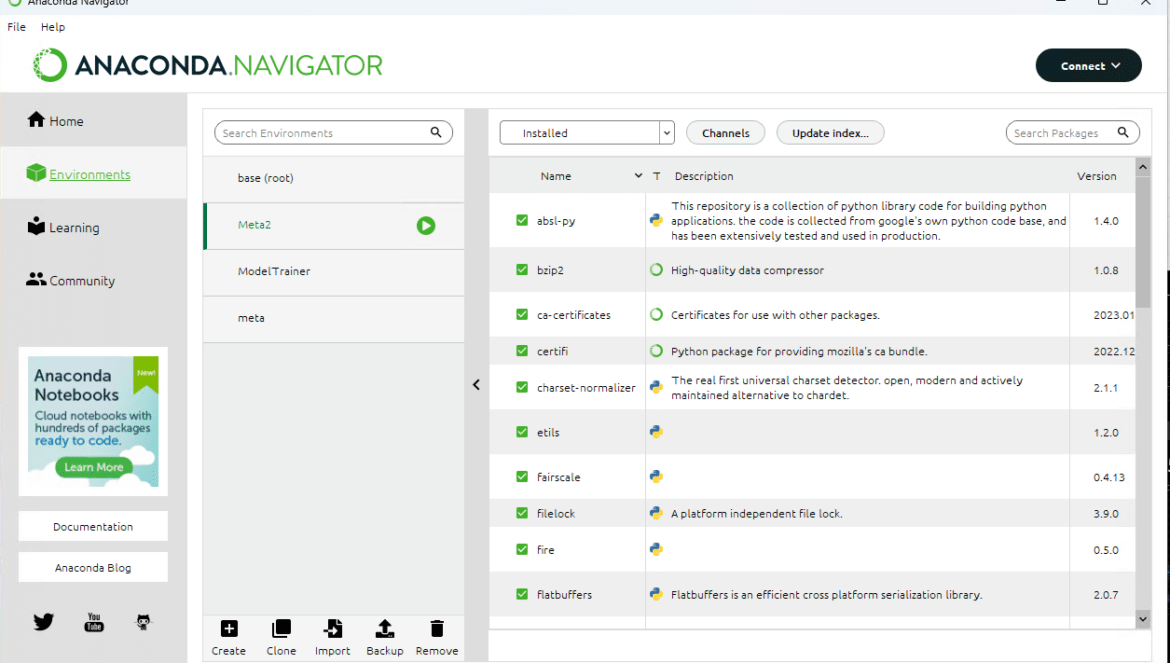Image resolution: width=1170 pixels, height=663 pixels.
Task: Open the Anaconda Blog button
Action: 93,568
